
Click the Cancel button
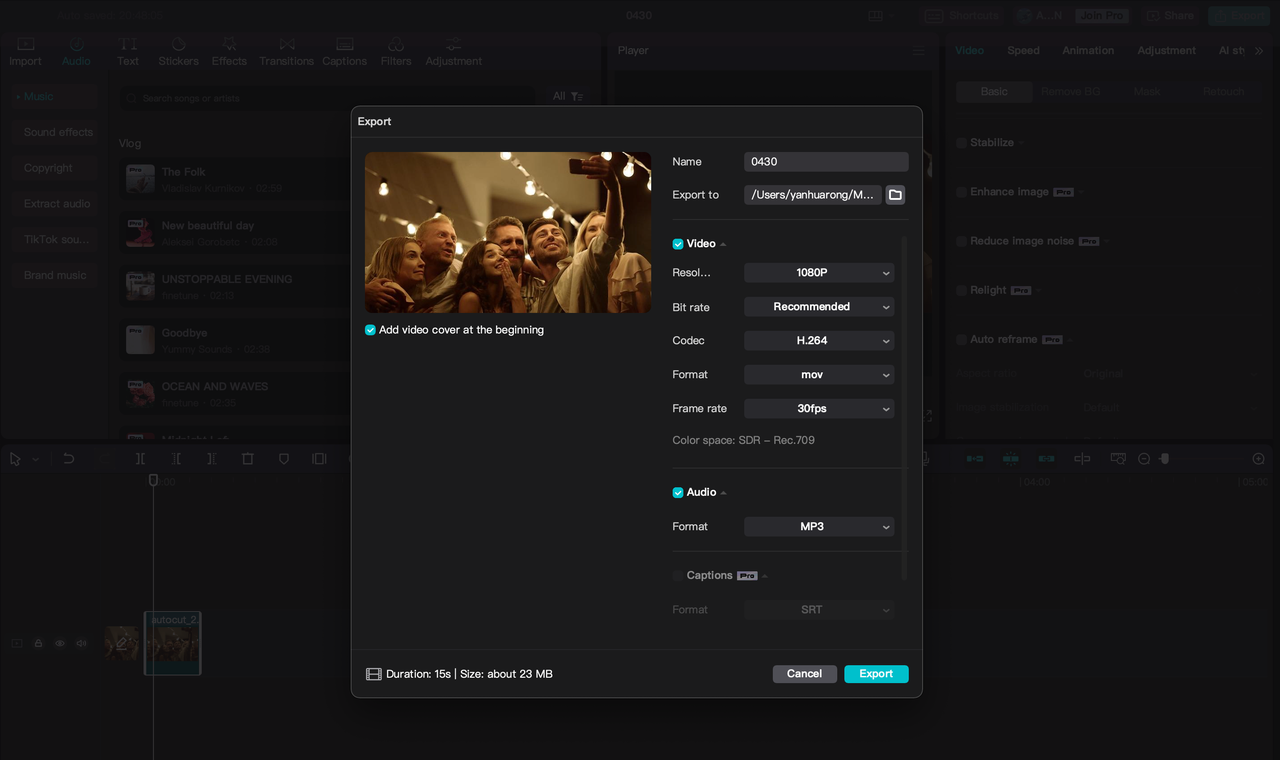point(804,673)
